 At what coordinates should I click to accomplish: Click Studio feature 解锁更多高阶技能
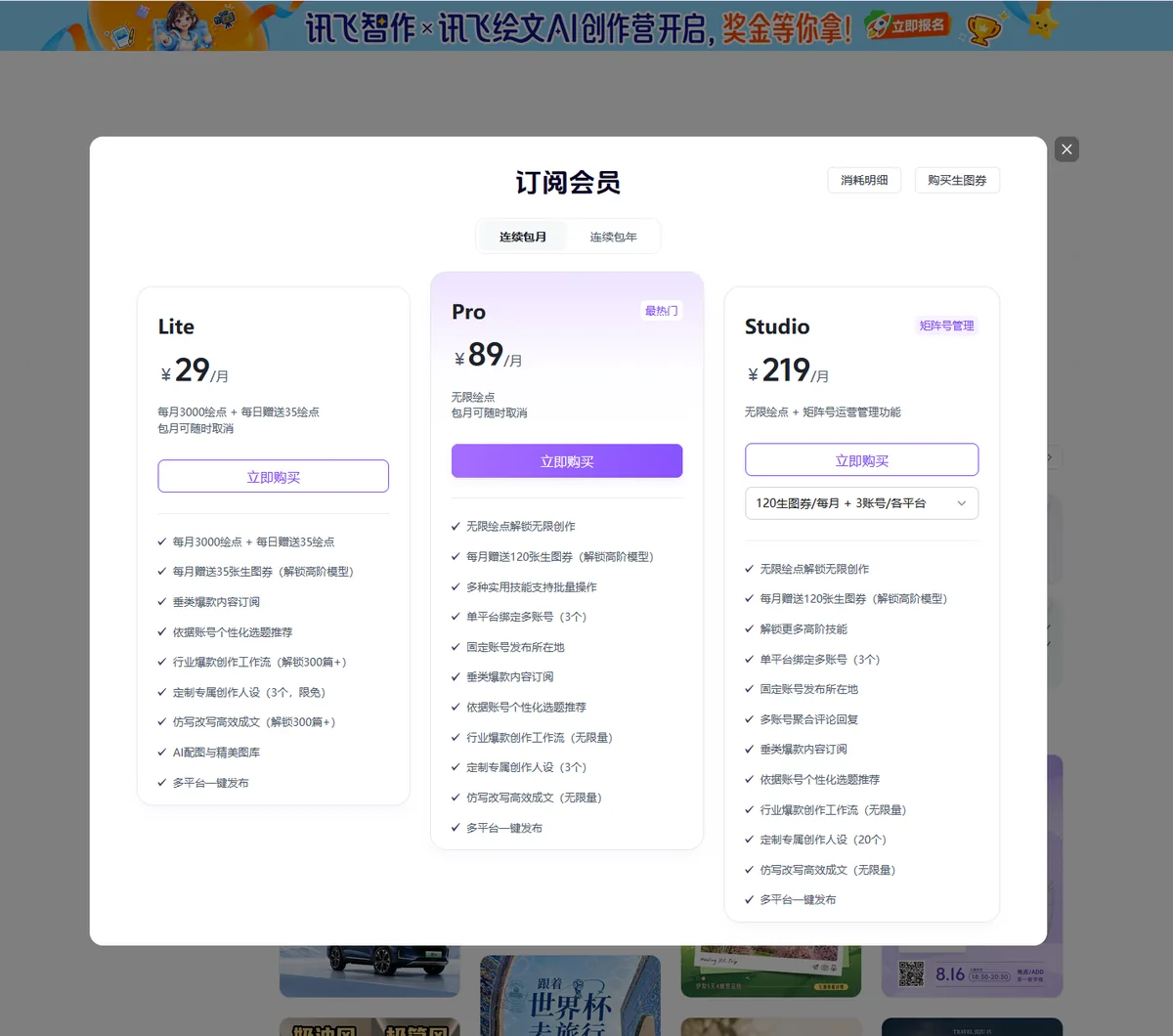tap(796, 629)
